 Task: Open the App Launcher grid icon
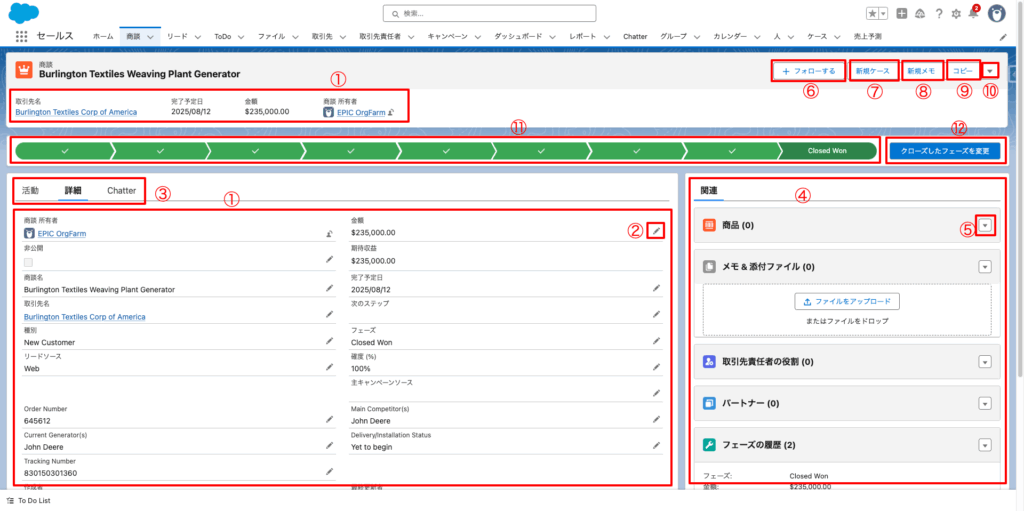pos(21,35)
